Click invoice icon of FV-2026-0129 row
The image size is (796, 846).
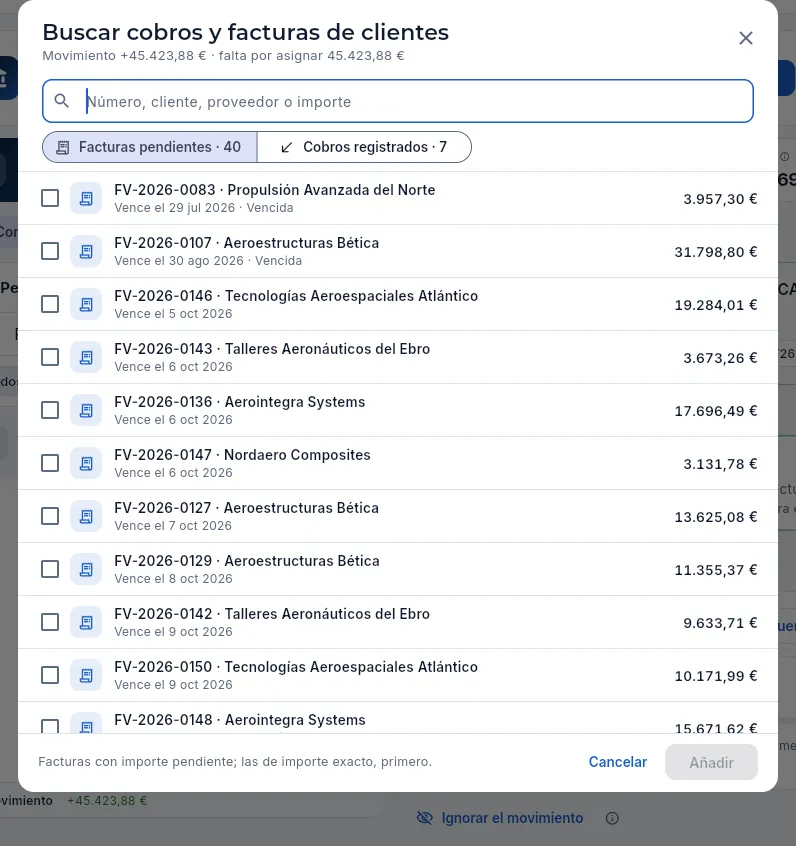(x=86, y=569)
